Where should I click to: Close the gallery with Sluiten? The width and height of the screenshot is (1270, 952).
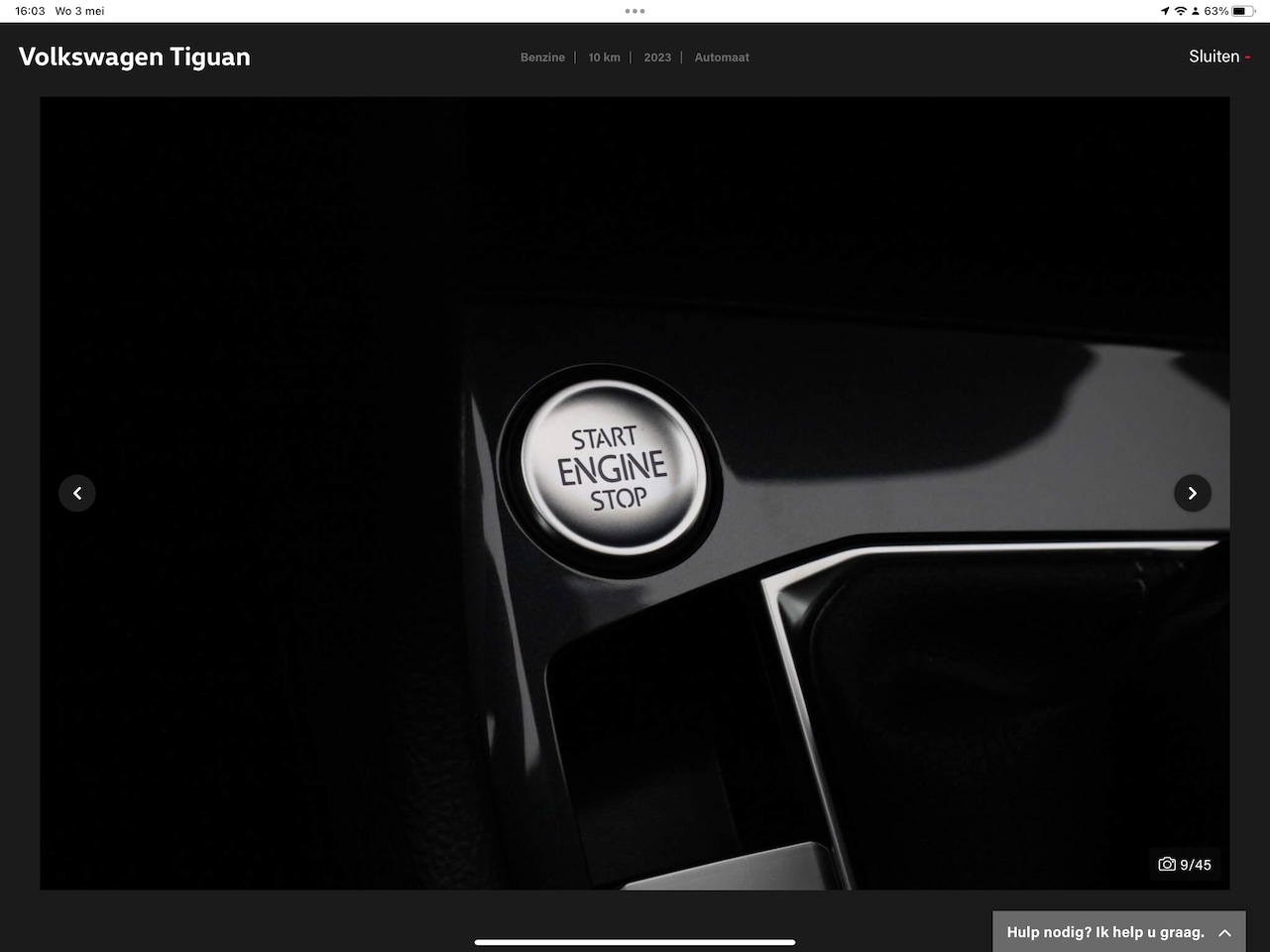pyautogui.click(x=1213, y=57)
